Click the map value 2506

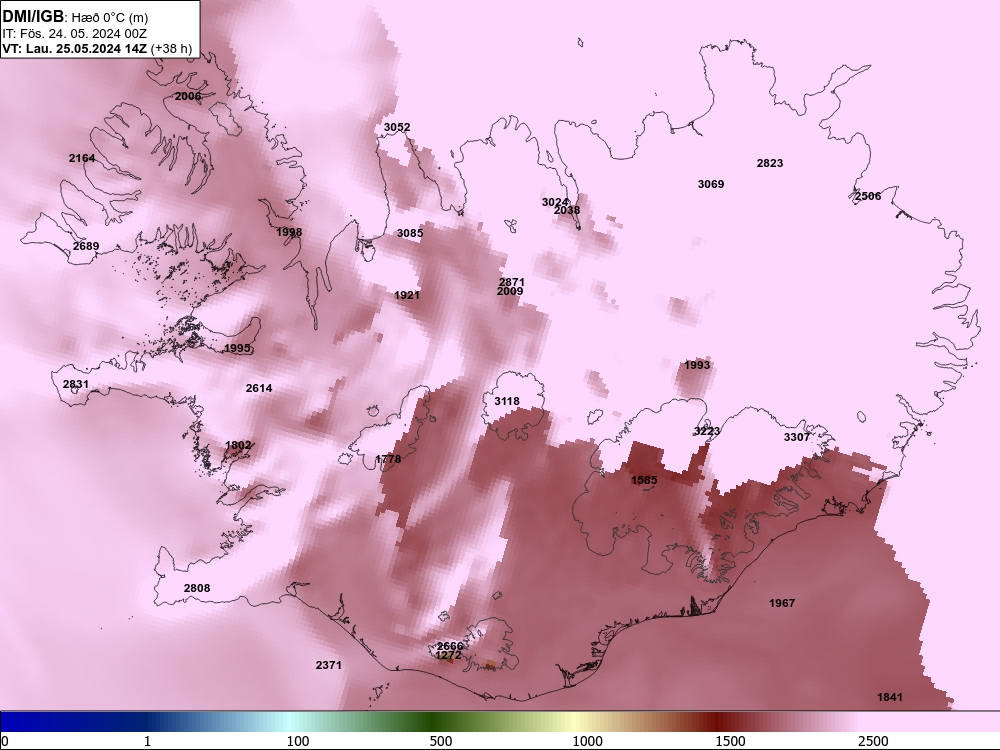[868, 196]
